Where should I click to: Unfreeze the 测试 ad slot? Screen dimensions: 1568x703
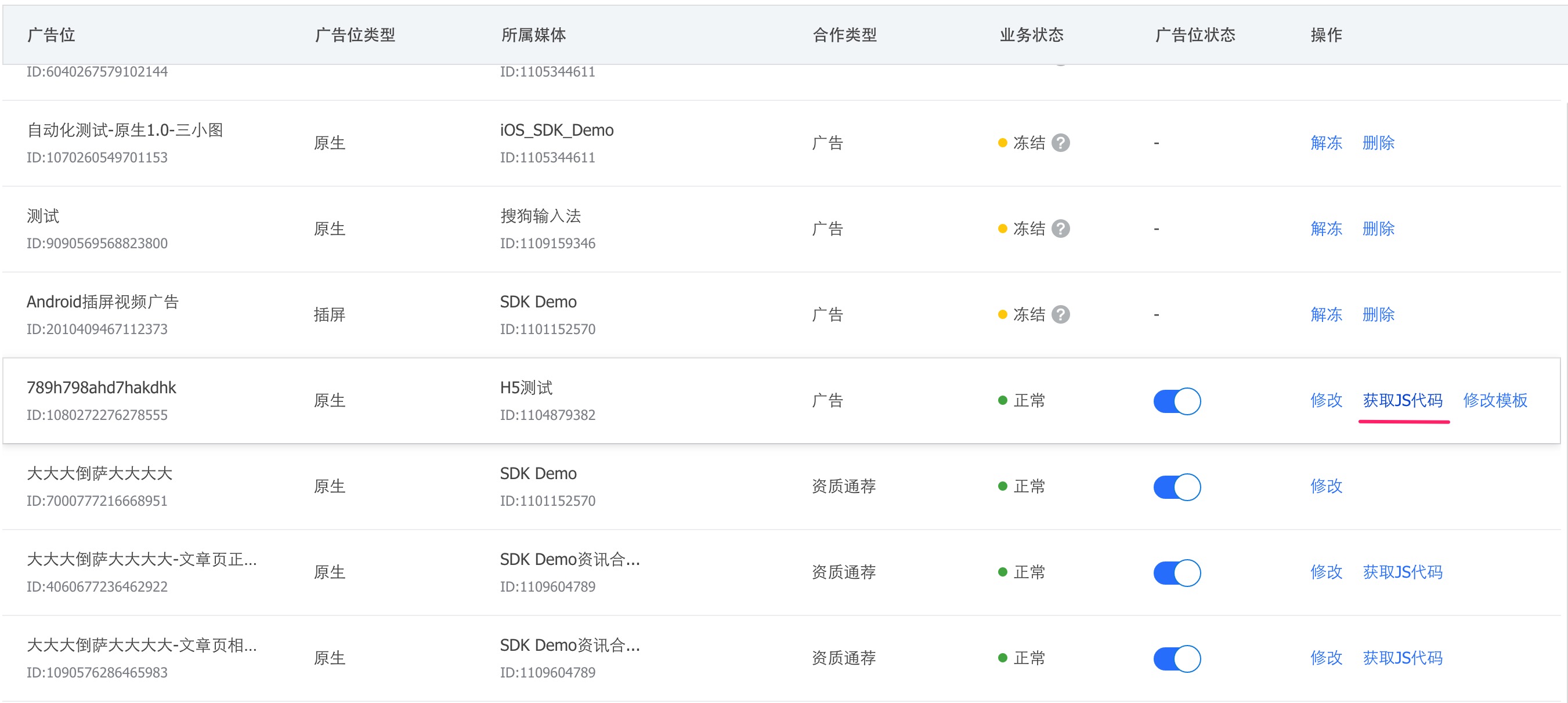(x=1326, y=229)
